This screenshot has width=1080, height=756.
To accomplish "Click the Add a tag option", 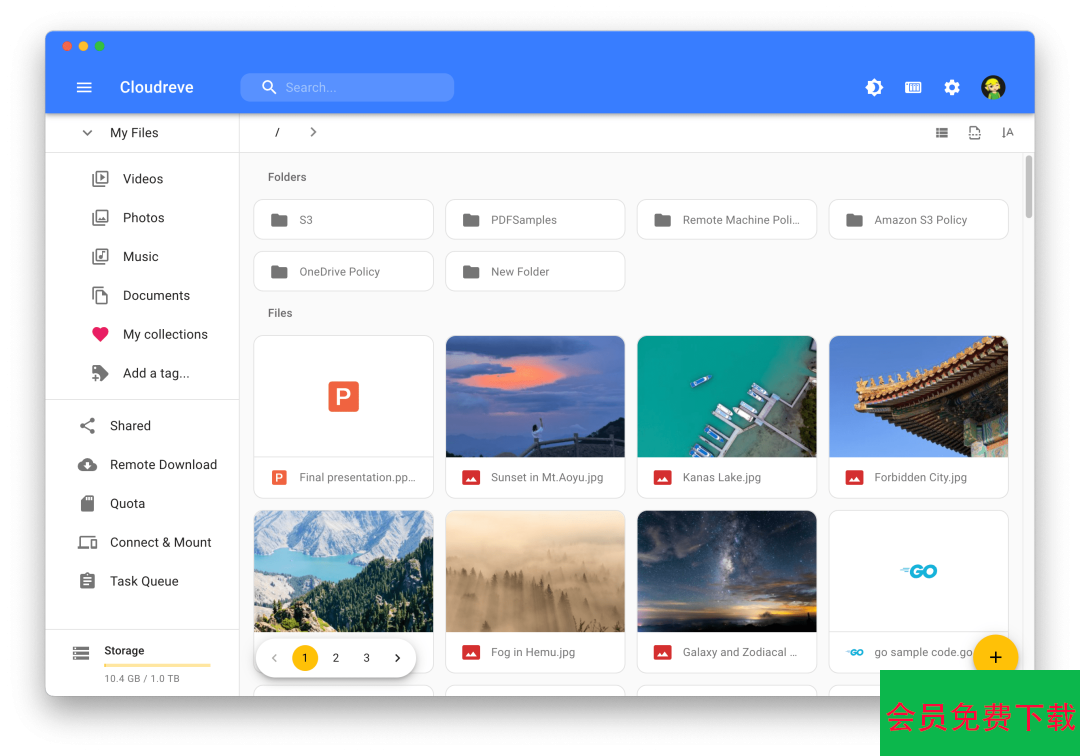I will click(x=156, y=373).
